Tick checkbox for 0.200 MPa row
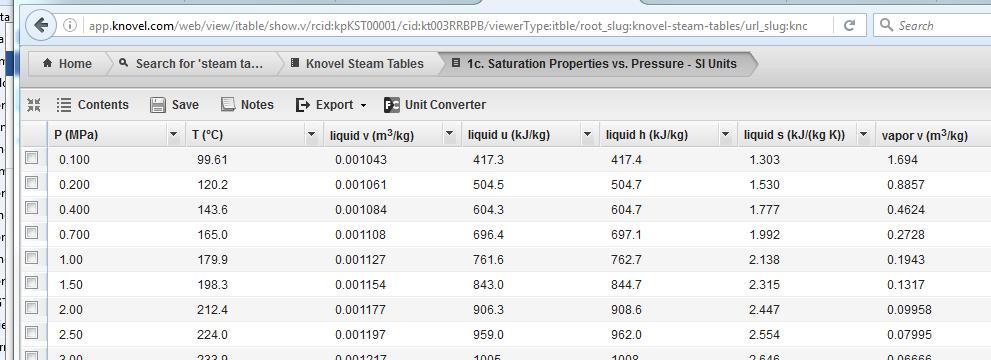Viewport: 991px width, 360px height. coord(32,183)
